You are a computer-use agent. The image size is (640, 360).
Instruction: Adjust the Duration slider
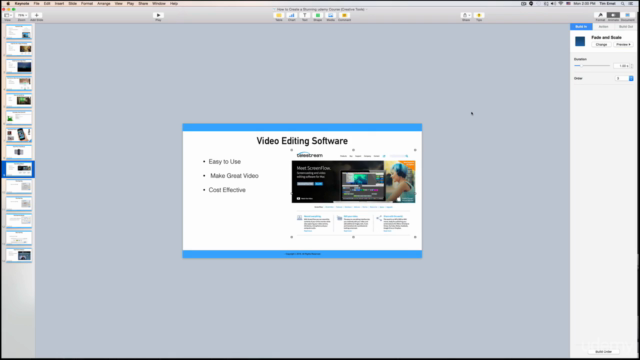[x=592, y=66]
